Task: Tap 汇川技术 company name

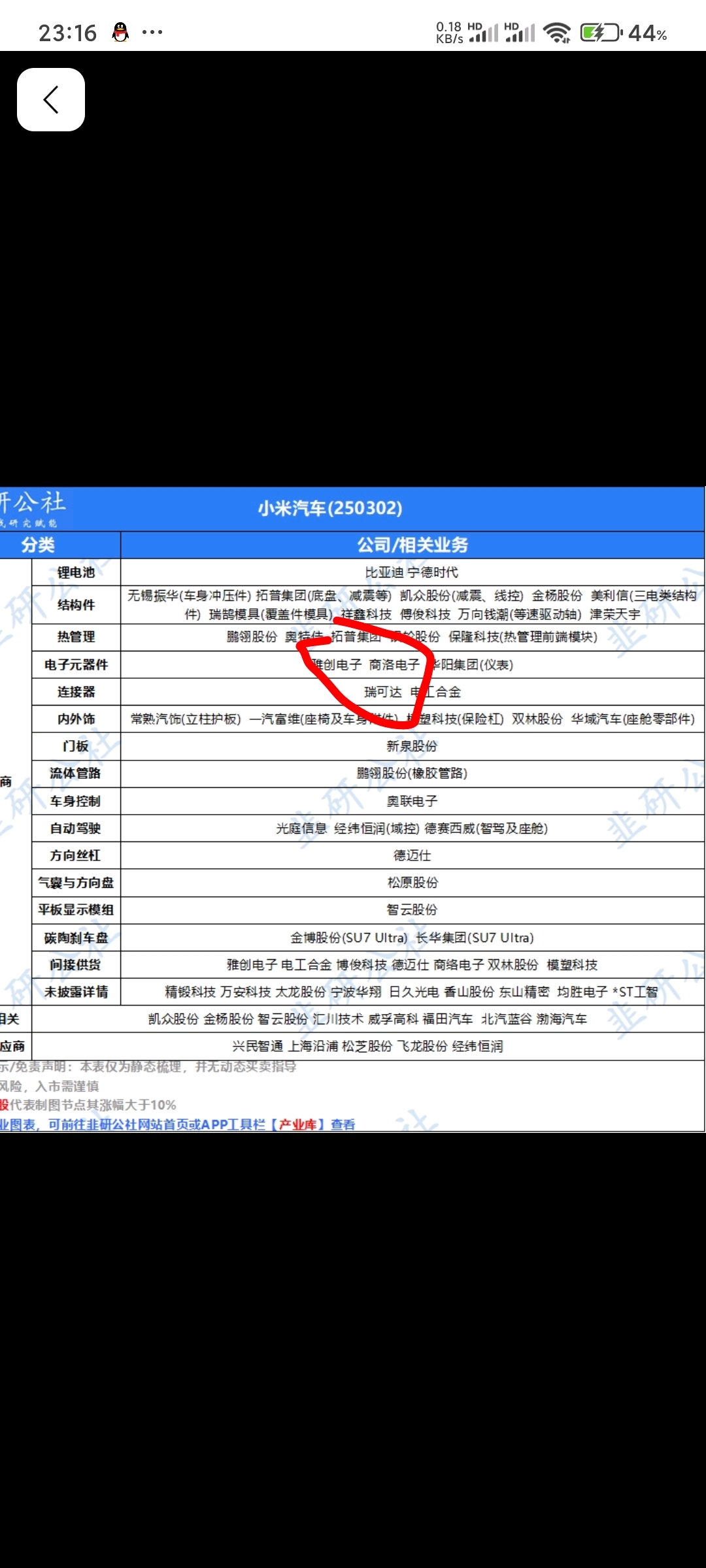Action: tap(338, 1019)
